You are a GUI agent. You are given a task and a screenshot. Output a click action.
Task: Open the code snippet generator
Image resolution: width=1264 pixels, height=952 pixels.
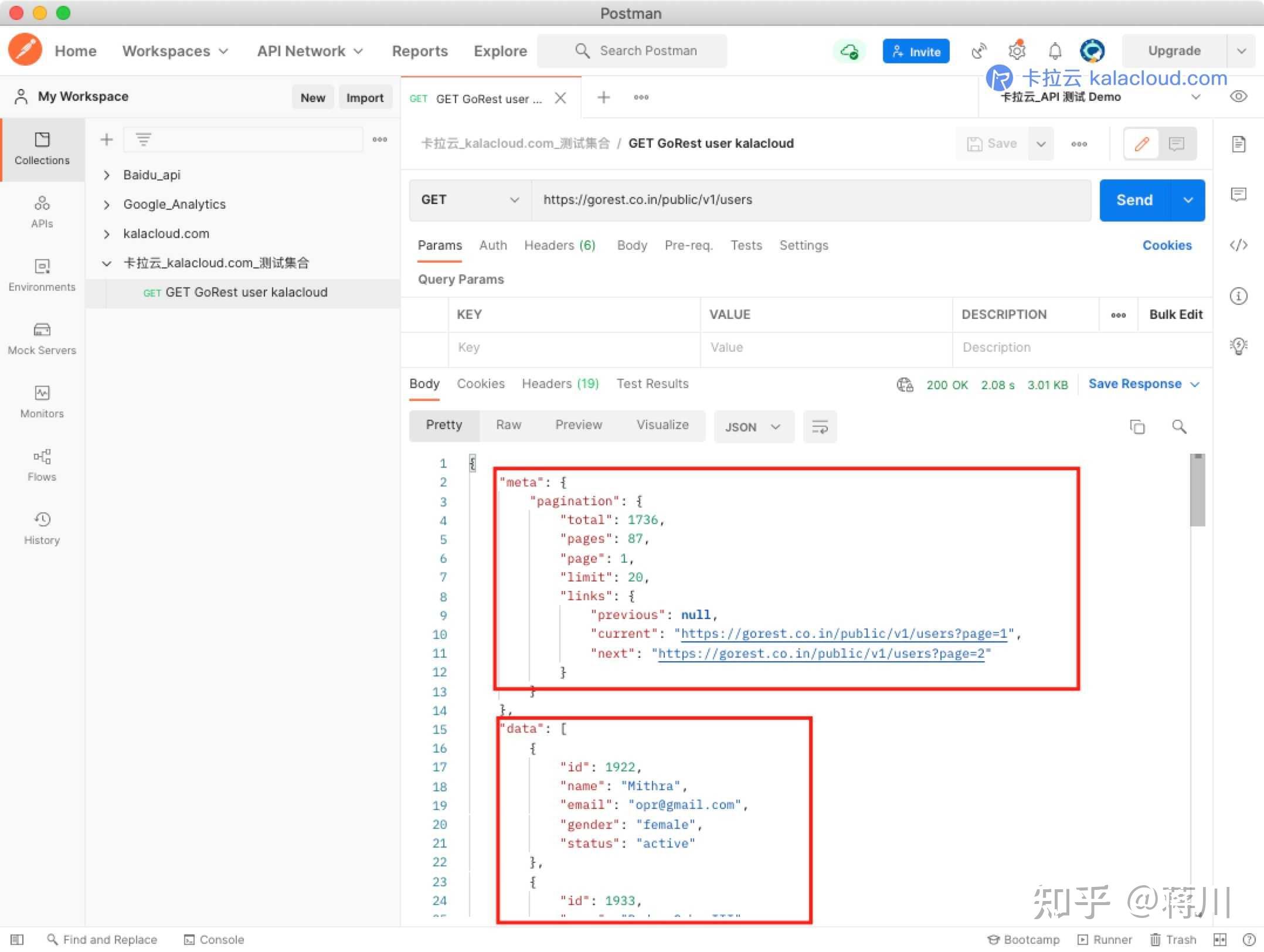(1239, 246)
